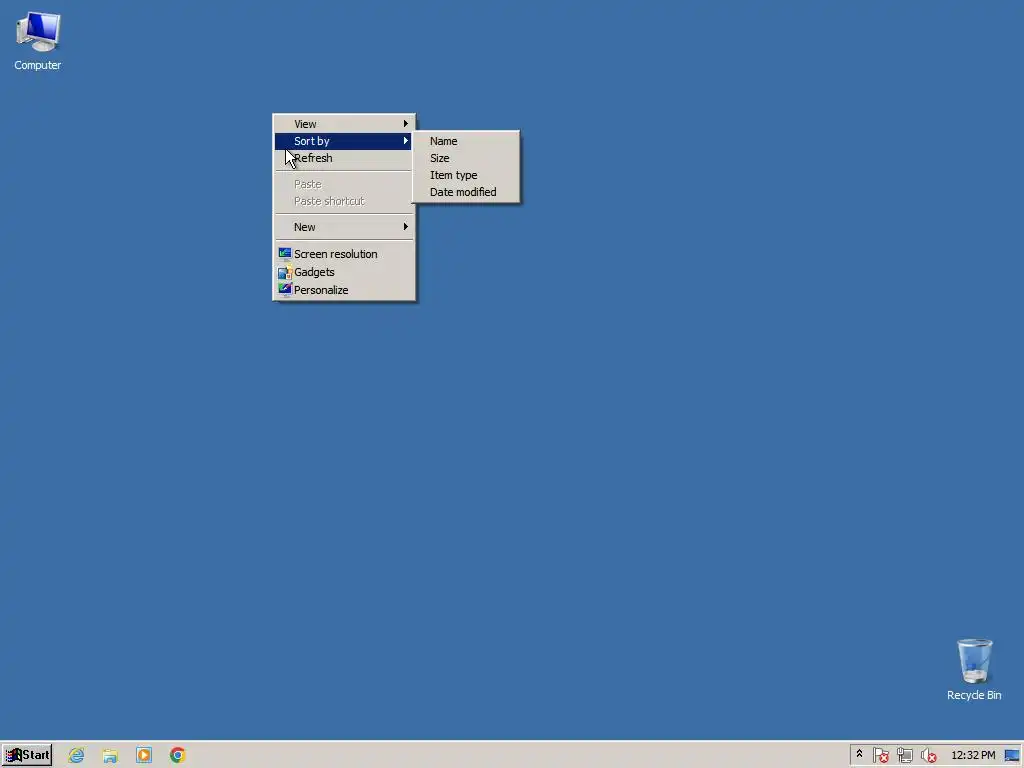The height and width of the screenshot is (768, 1024).
Task: Sort desktop icons by Name
Action: (x=466, y=141)
